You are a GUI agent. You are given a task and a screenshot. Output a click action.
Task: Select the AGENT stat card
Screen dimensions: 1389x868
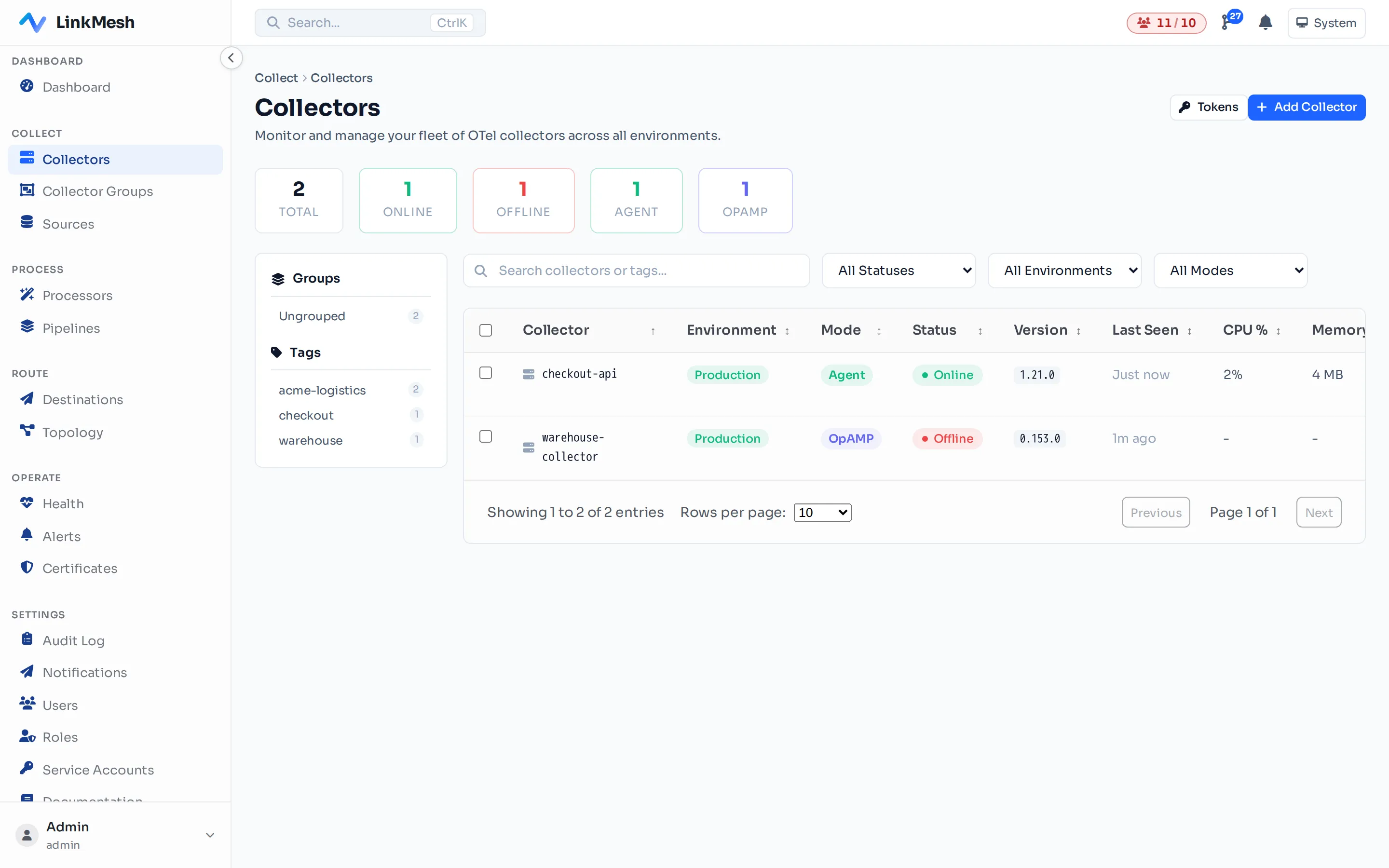tap(636, 200)
